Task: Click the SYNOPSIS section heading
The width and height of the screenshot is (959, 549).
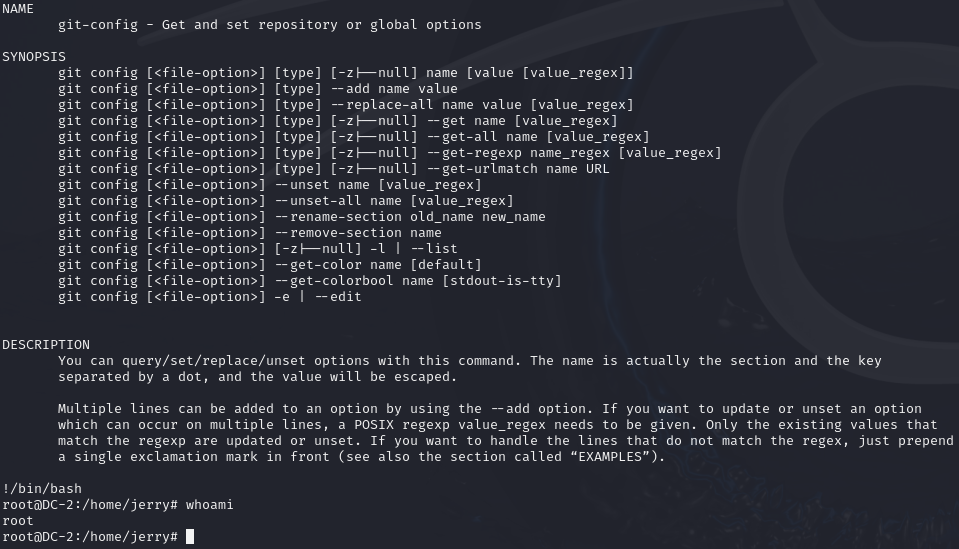Action: click(x=34, y=56)
